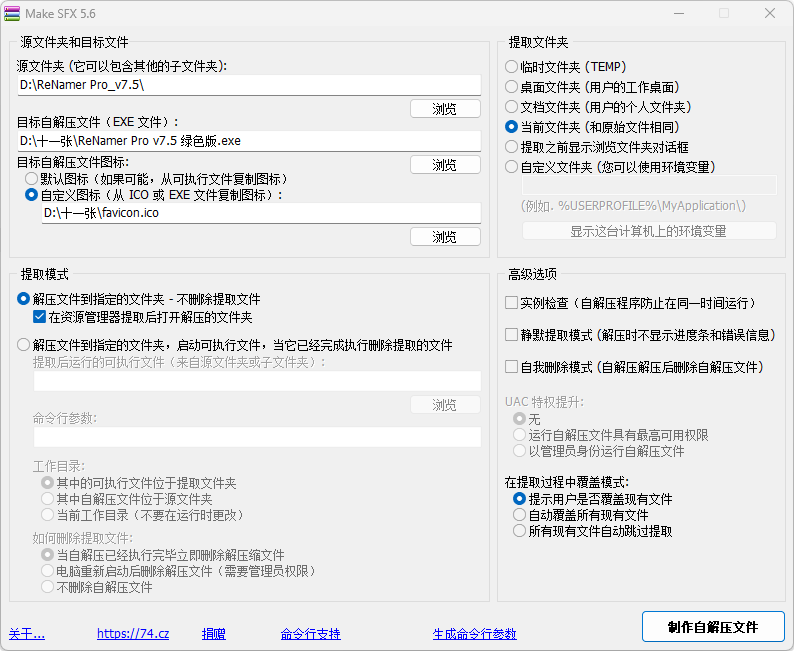Click the 生成命令行参数 link
Viewport: 794px width, 651px height.
click(474, 634)
